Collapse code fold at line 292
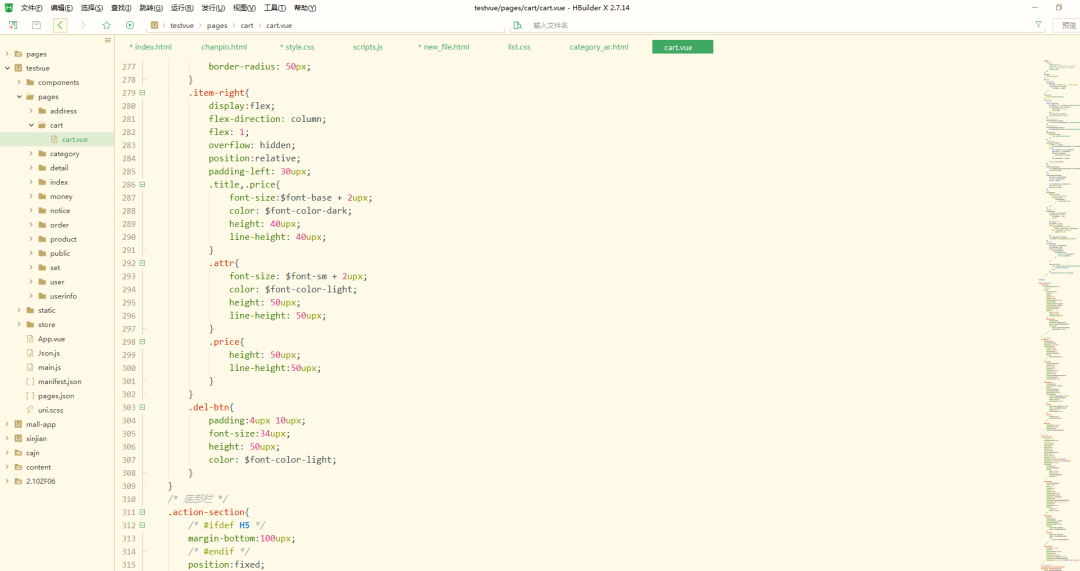Screen dimensions: 1080x571 [x=143, y=262]
